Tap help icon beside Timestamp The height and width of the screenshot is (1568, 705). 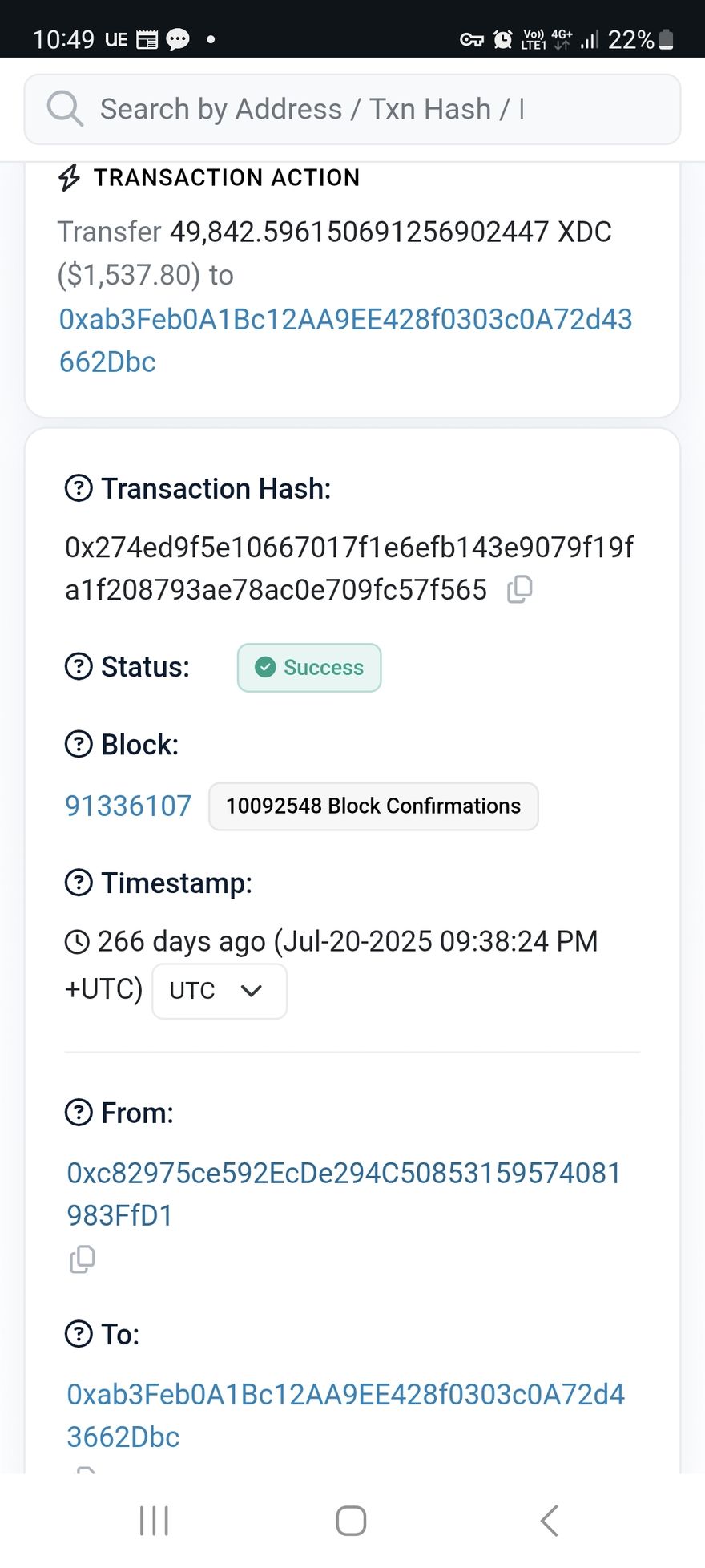79,883
